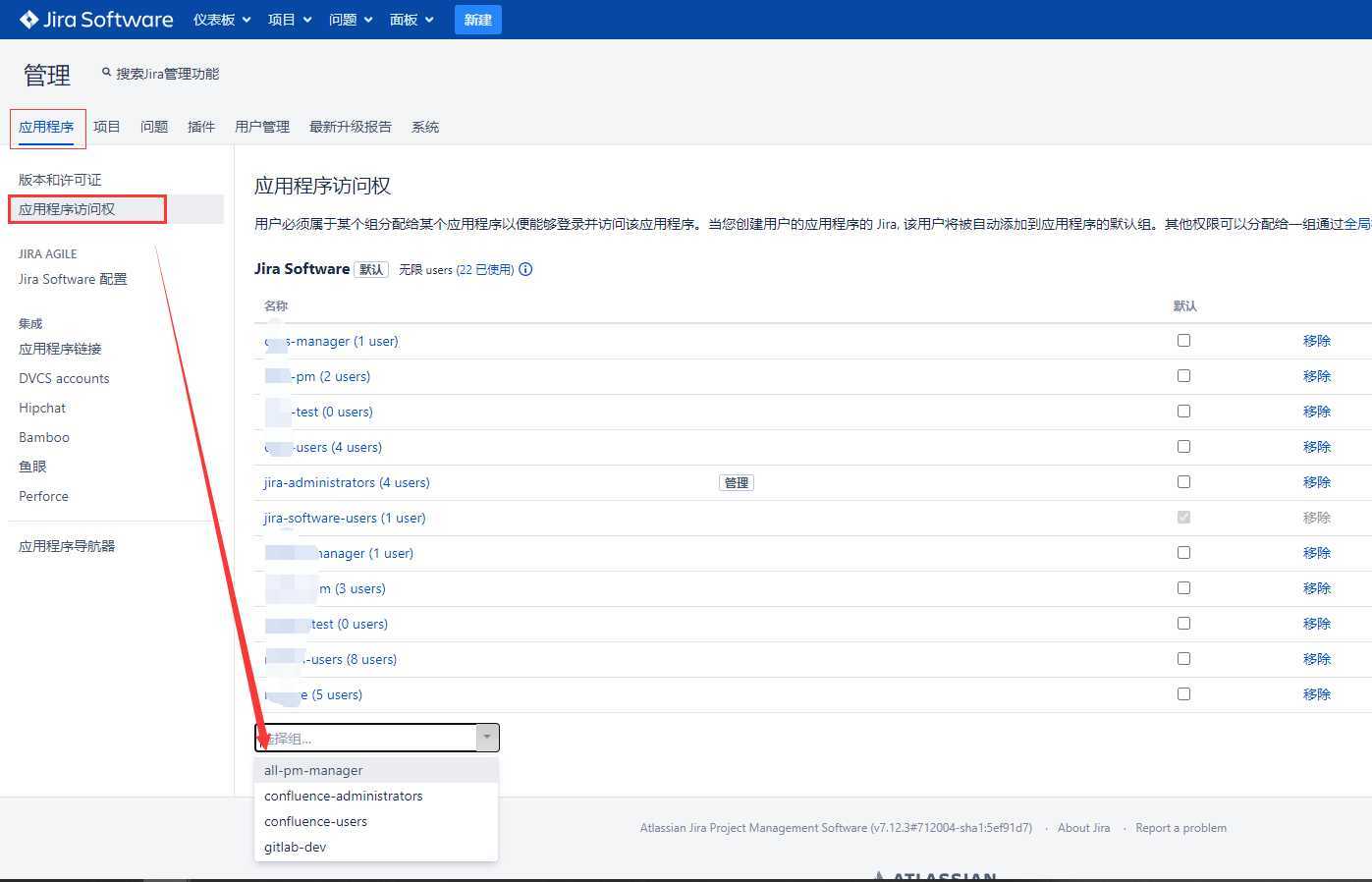Click the 22 已使用 users link
The width and height of the screenshot is (1372, 882).
coord(485,269)
